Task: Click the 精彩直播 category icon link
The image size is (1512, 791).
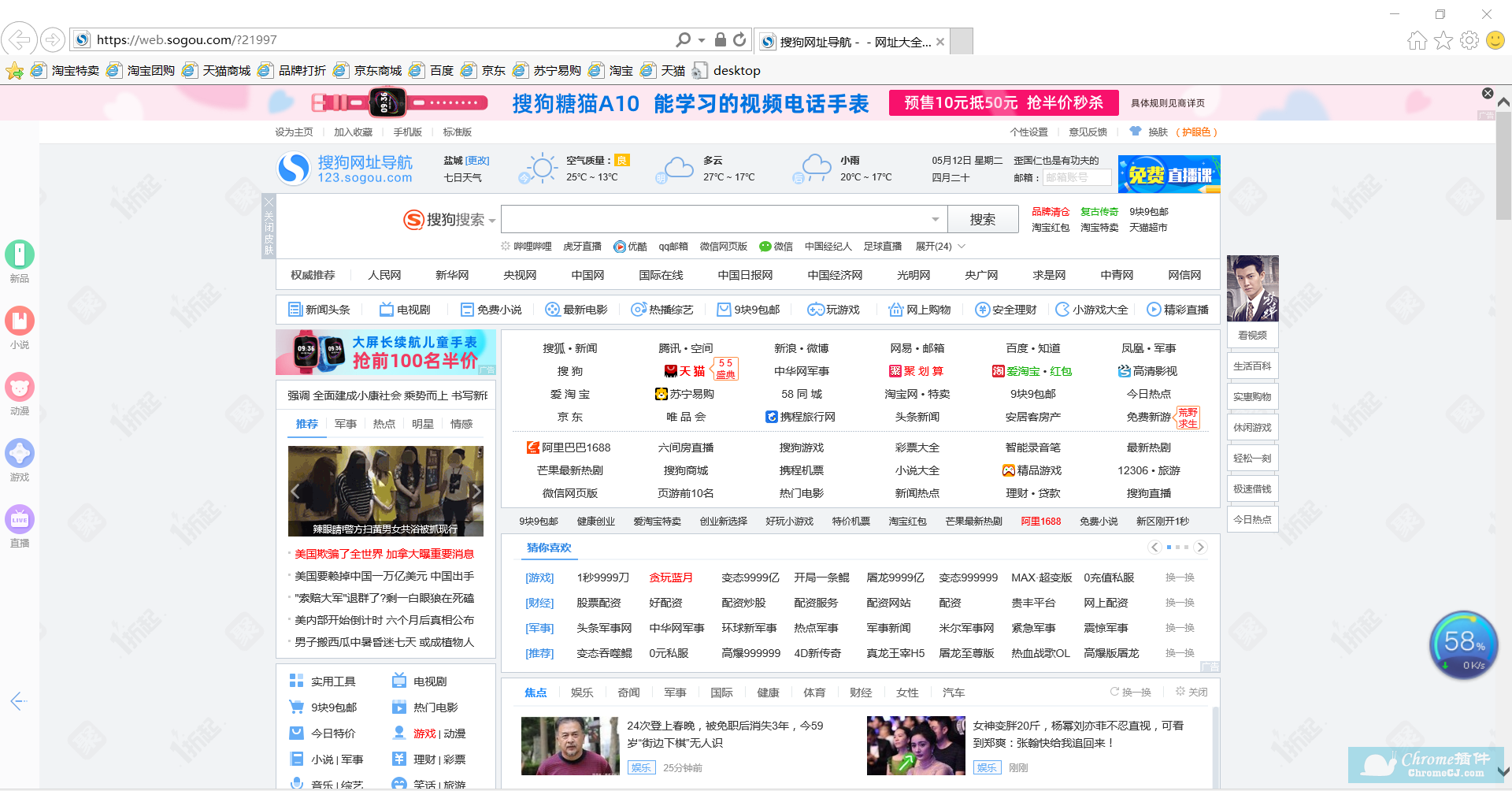Action: (x=1177, y=310)
